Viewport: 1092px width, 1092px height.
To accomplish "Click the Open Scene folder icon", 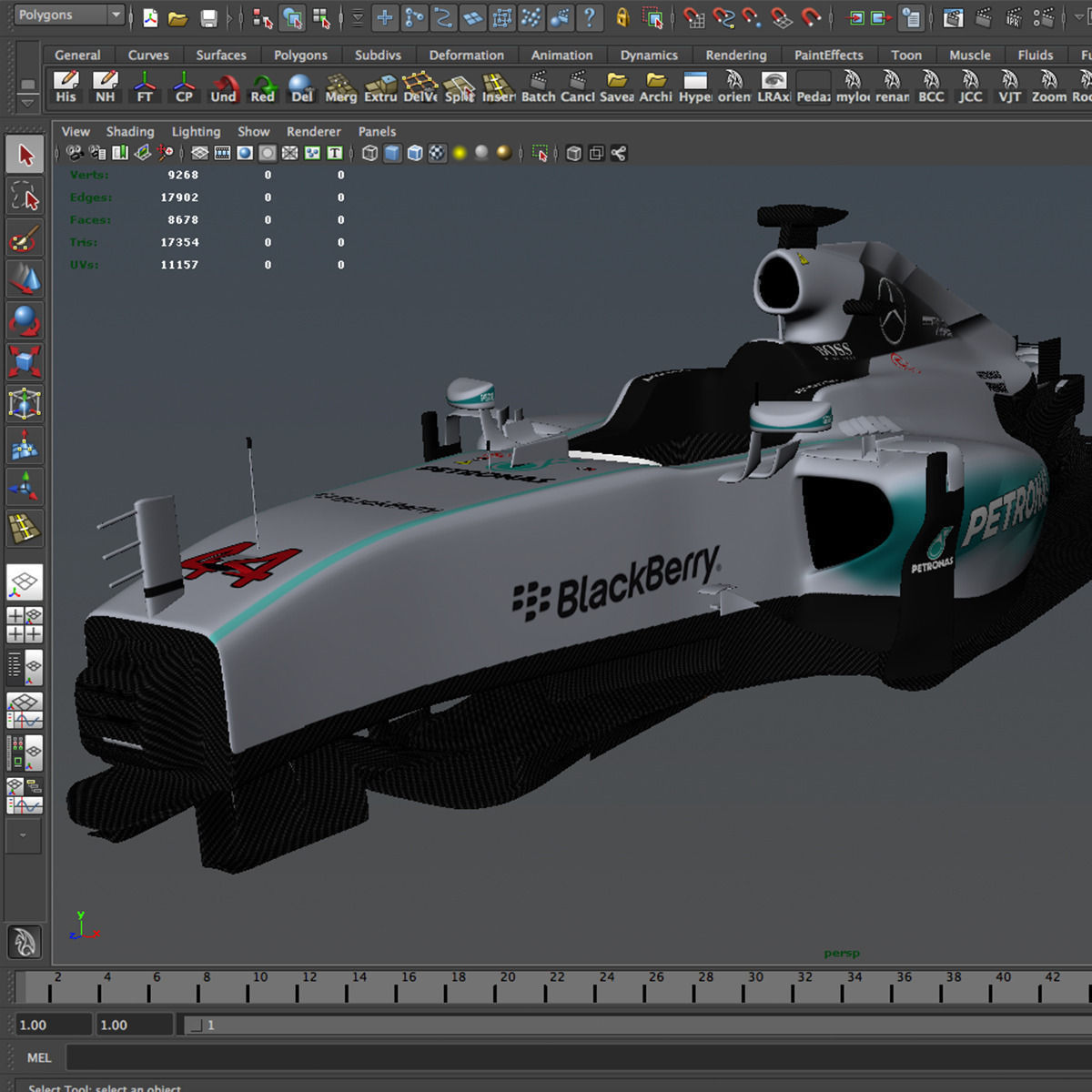I will point(178,17).
